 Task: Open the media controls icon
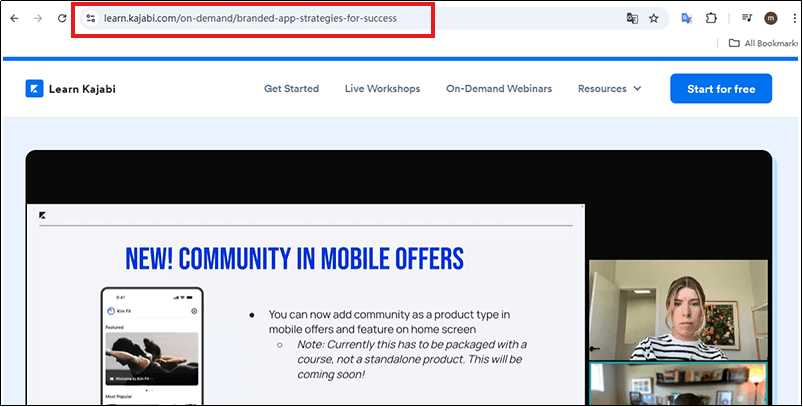click(747, 18)
